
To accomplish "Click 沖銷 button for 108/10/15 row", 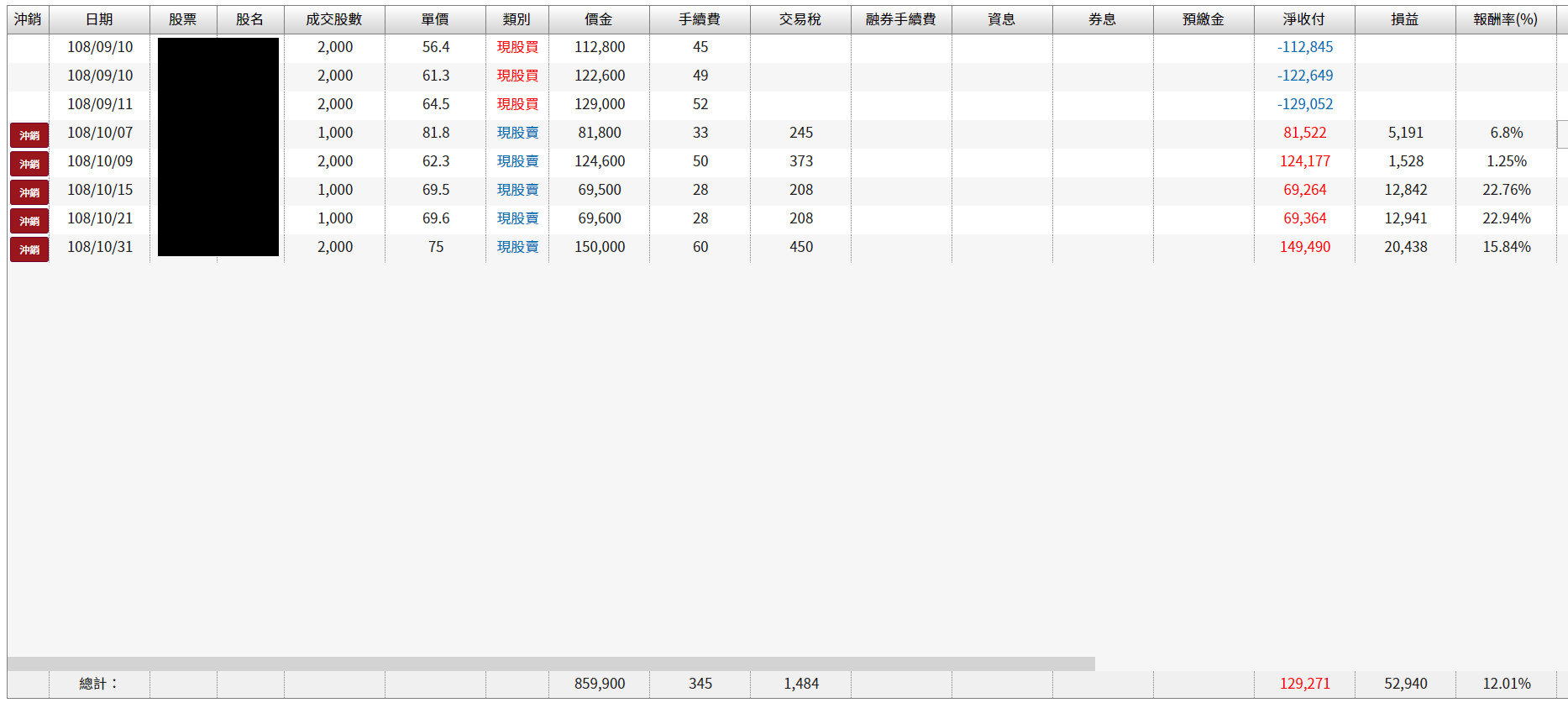I will [x=29, y=192].
